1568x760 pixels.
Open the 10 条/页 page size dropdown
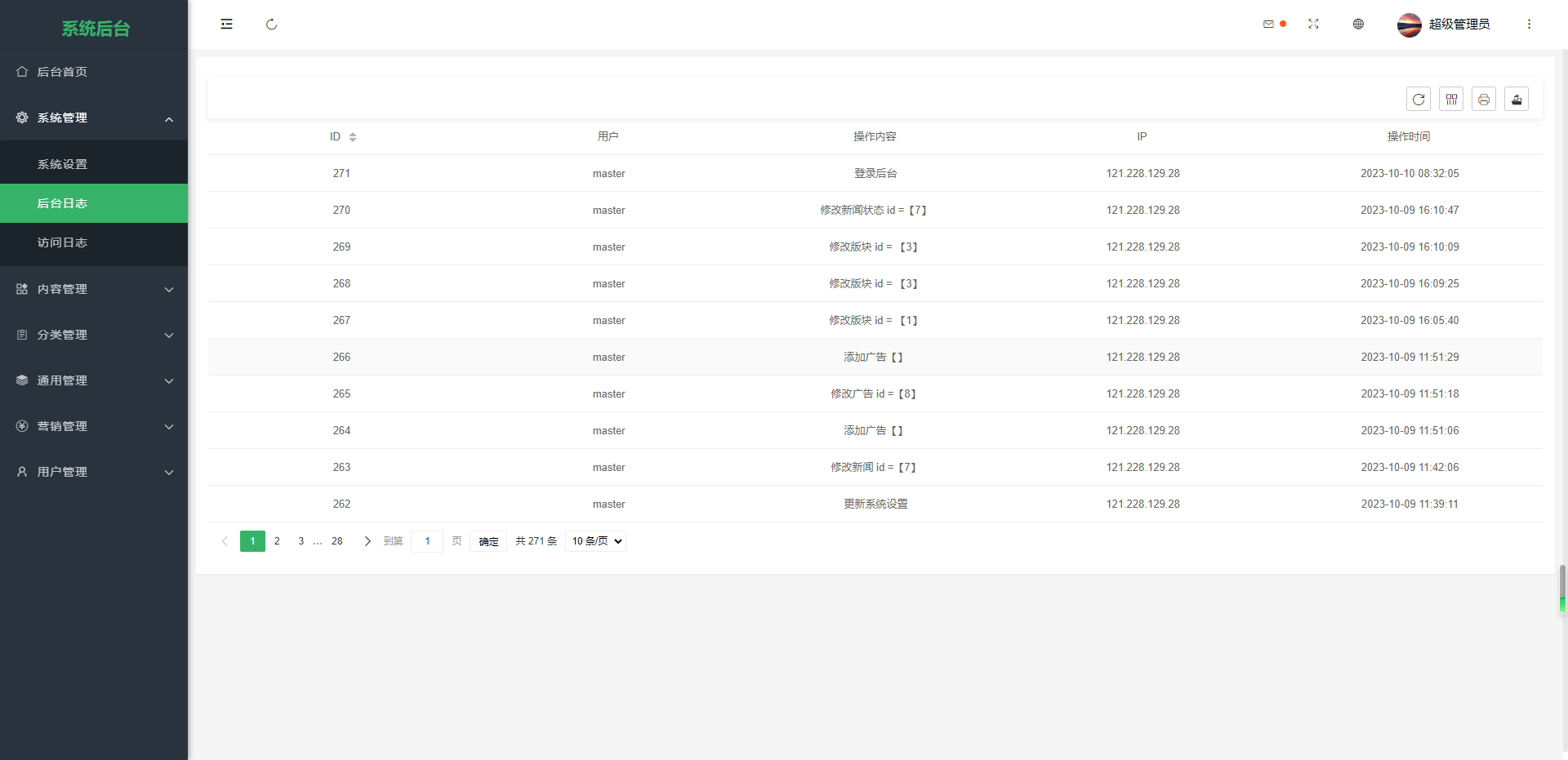click(595, 541)
